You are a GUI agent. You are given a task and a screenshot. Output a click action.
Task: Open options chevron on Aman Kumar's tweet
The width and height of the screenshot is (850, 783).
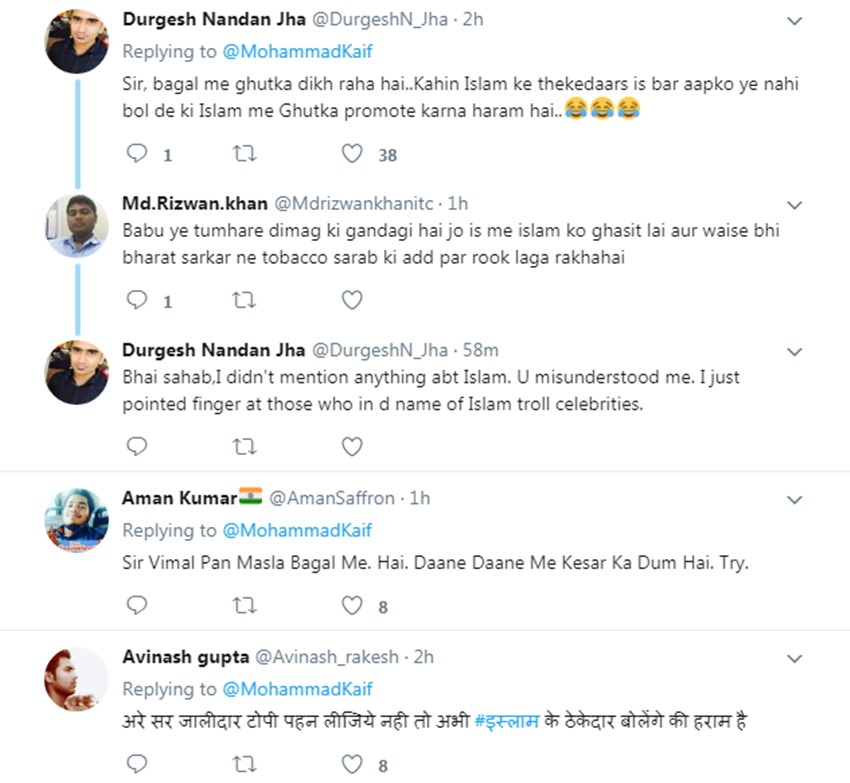click(794, 498)
